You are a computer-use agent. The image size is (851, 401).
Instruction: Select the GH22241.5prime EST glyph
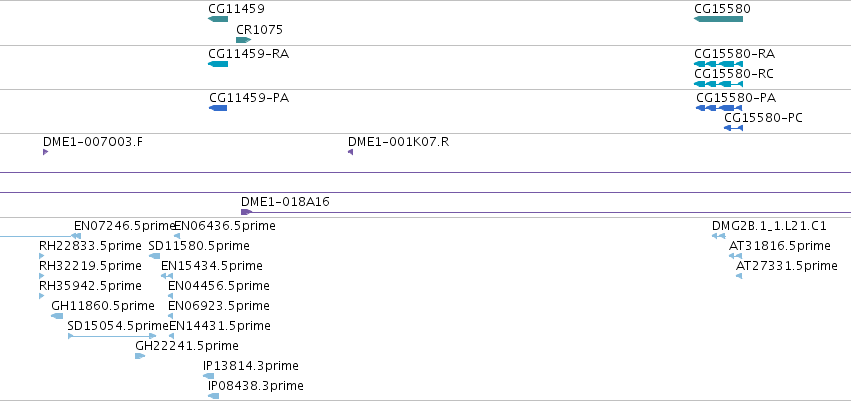coord(140,357)
